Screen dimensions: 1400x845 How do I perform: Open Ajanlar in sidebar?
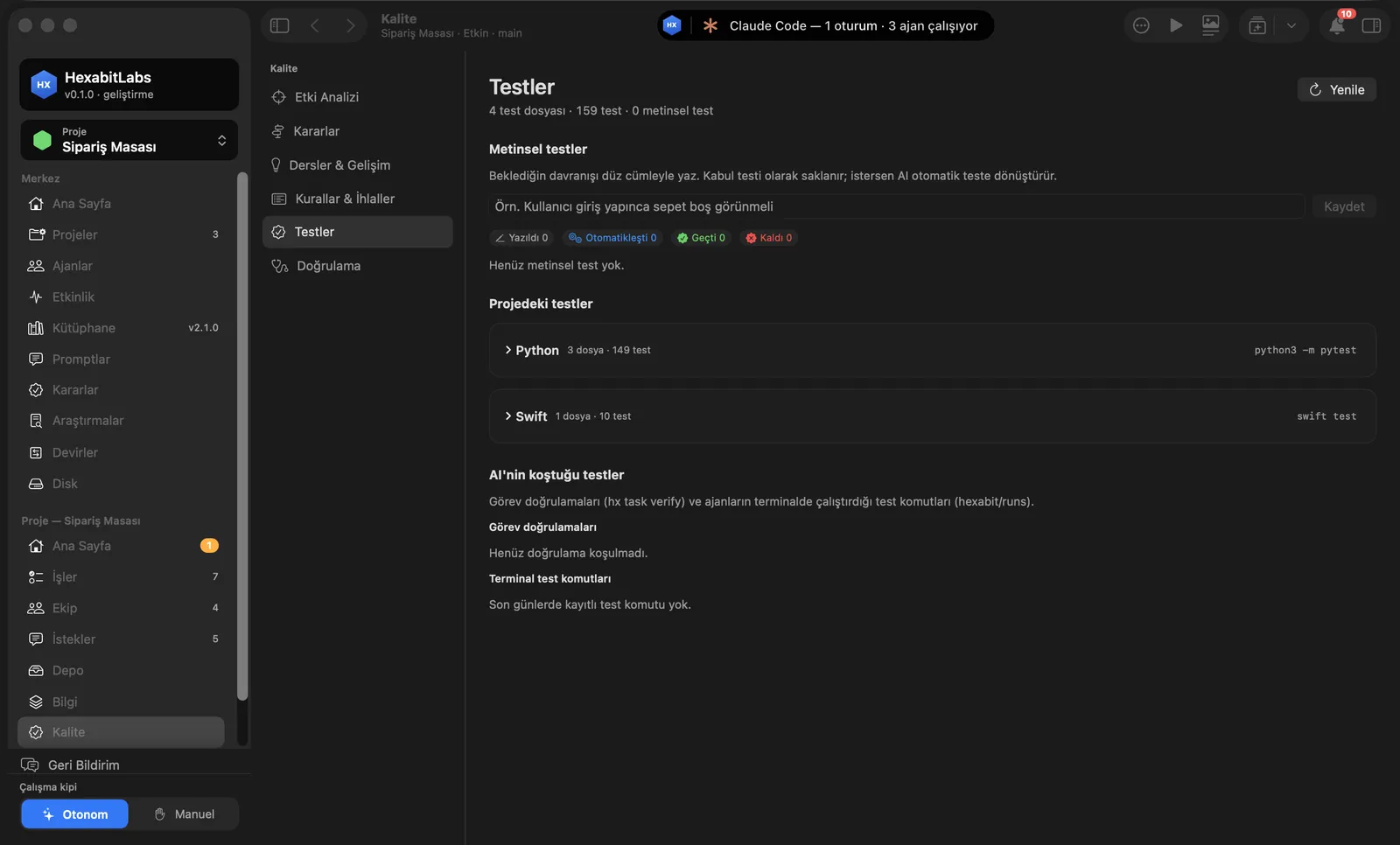click(x=122, y=266)
